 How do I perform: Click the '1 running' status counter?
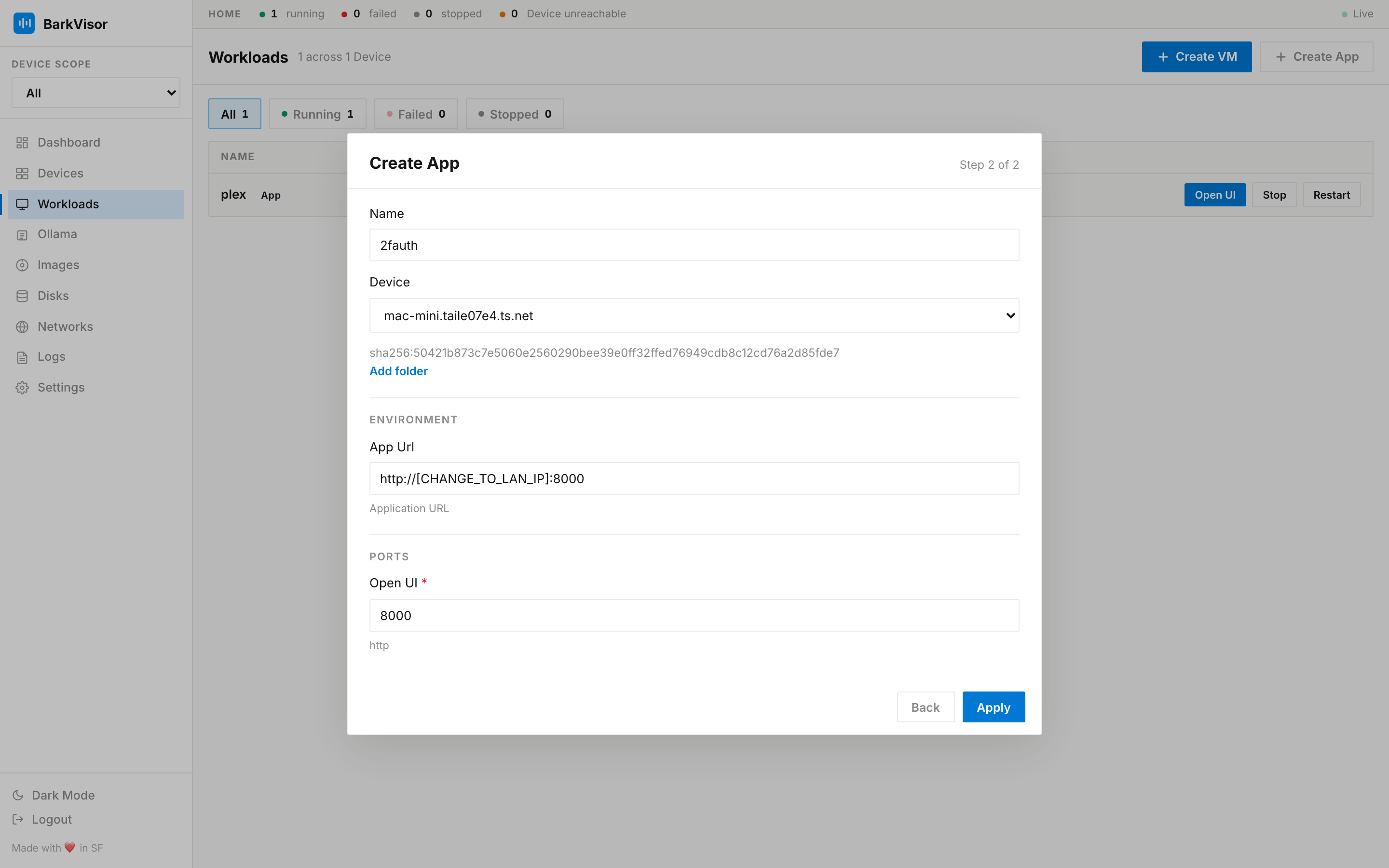[292, 14]
